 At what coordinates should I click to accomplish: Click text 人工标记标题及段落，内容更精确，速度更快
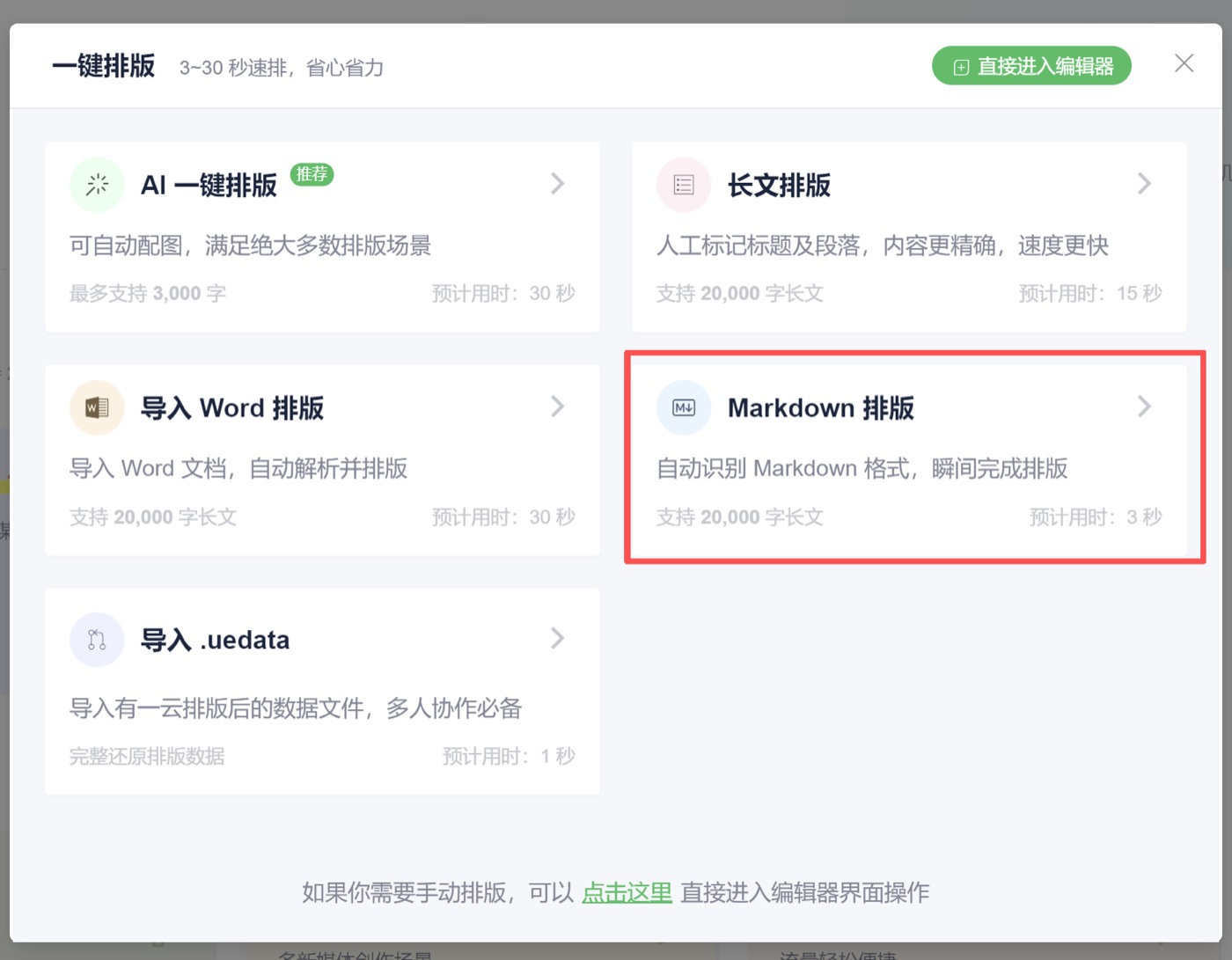point(883,245)
